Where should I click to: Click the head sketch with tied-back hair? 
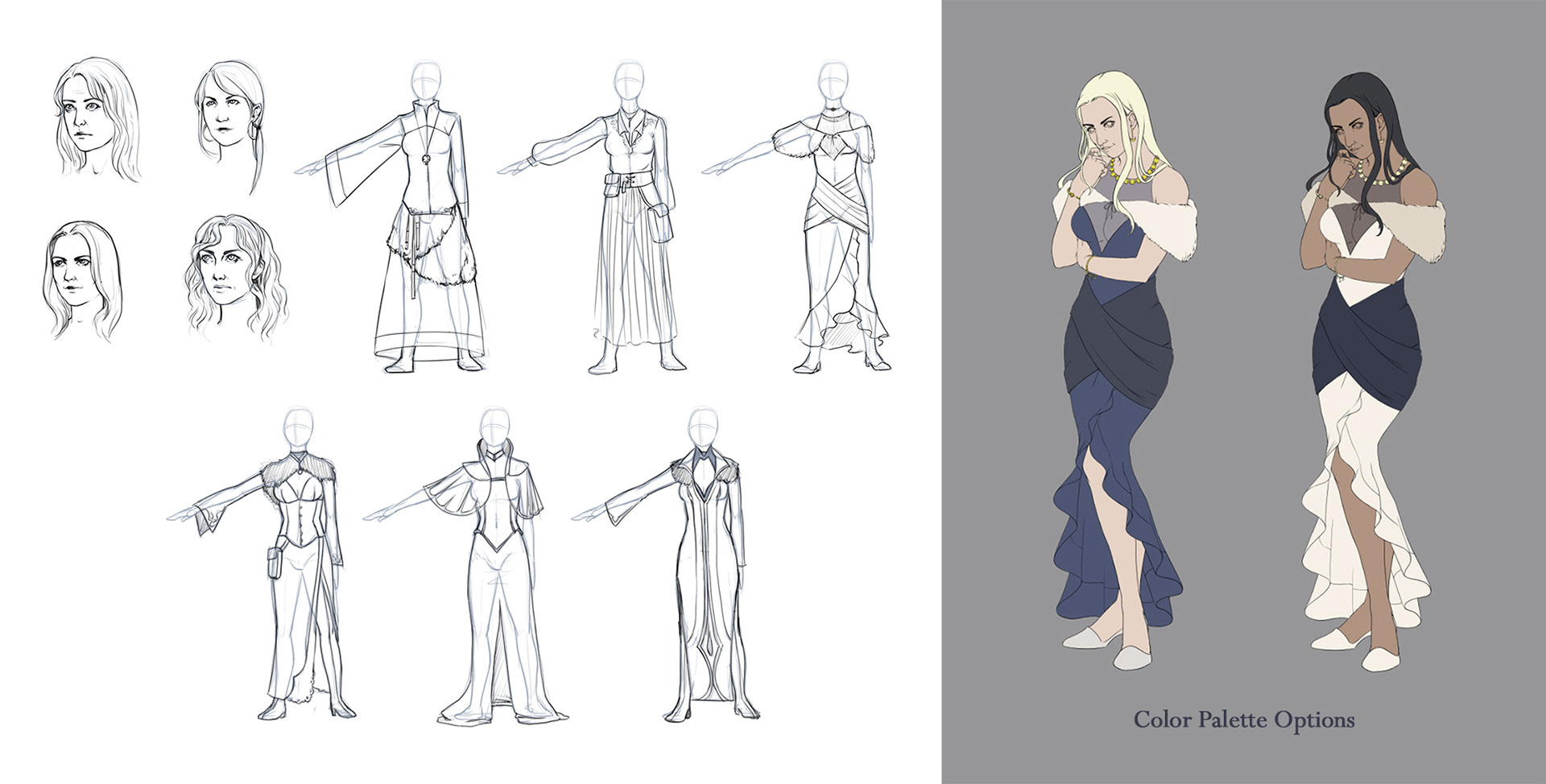231,125
